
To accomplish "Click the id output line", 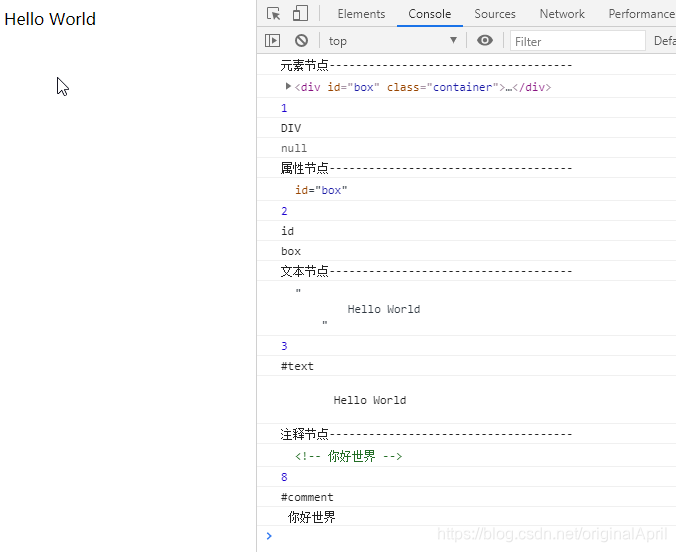I will click(288, 231).
